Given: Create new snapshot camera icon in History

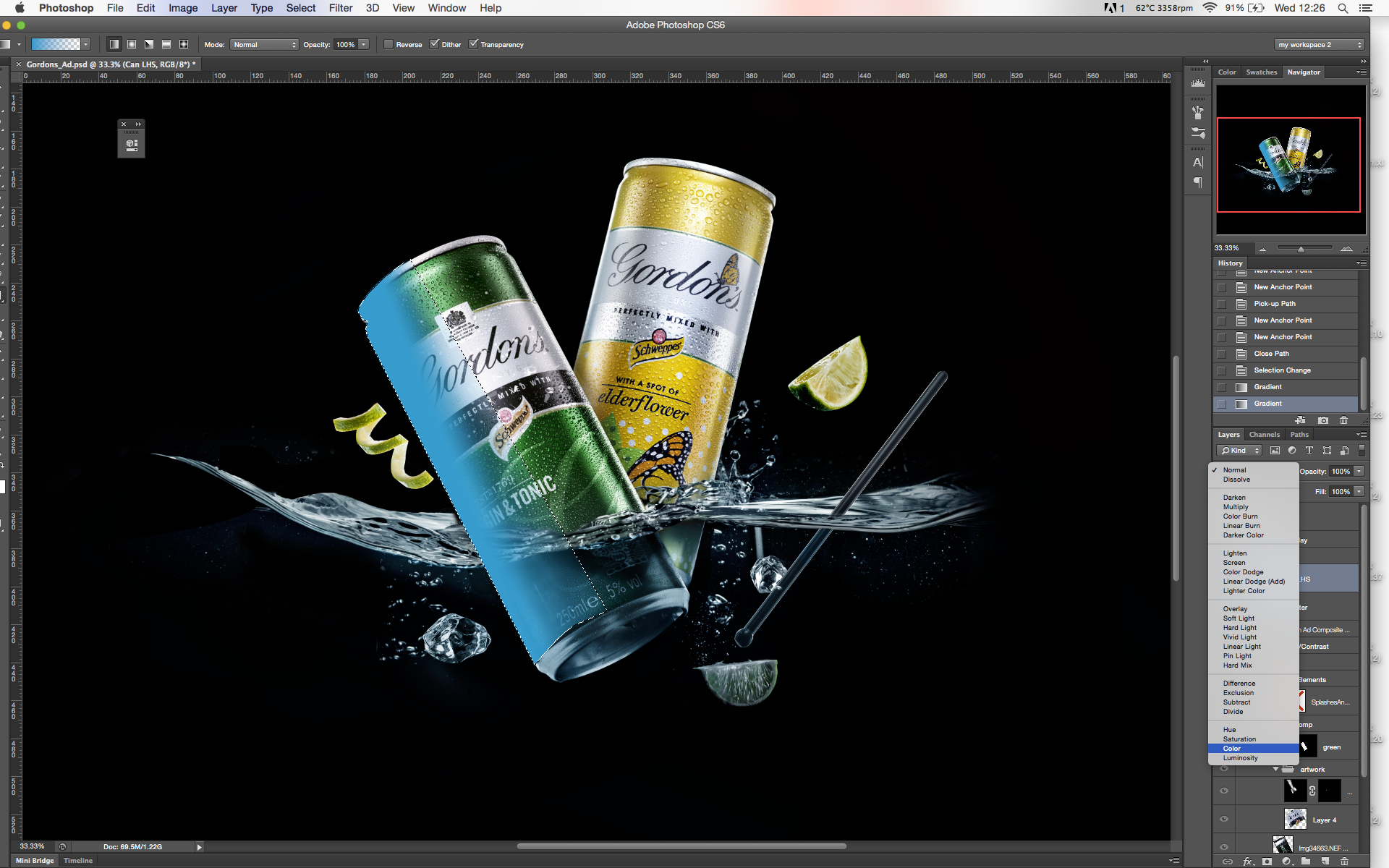Looking at the screenshot, I should [1323, 420].
